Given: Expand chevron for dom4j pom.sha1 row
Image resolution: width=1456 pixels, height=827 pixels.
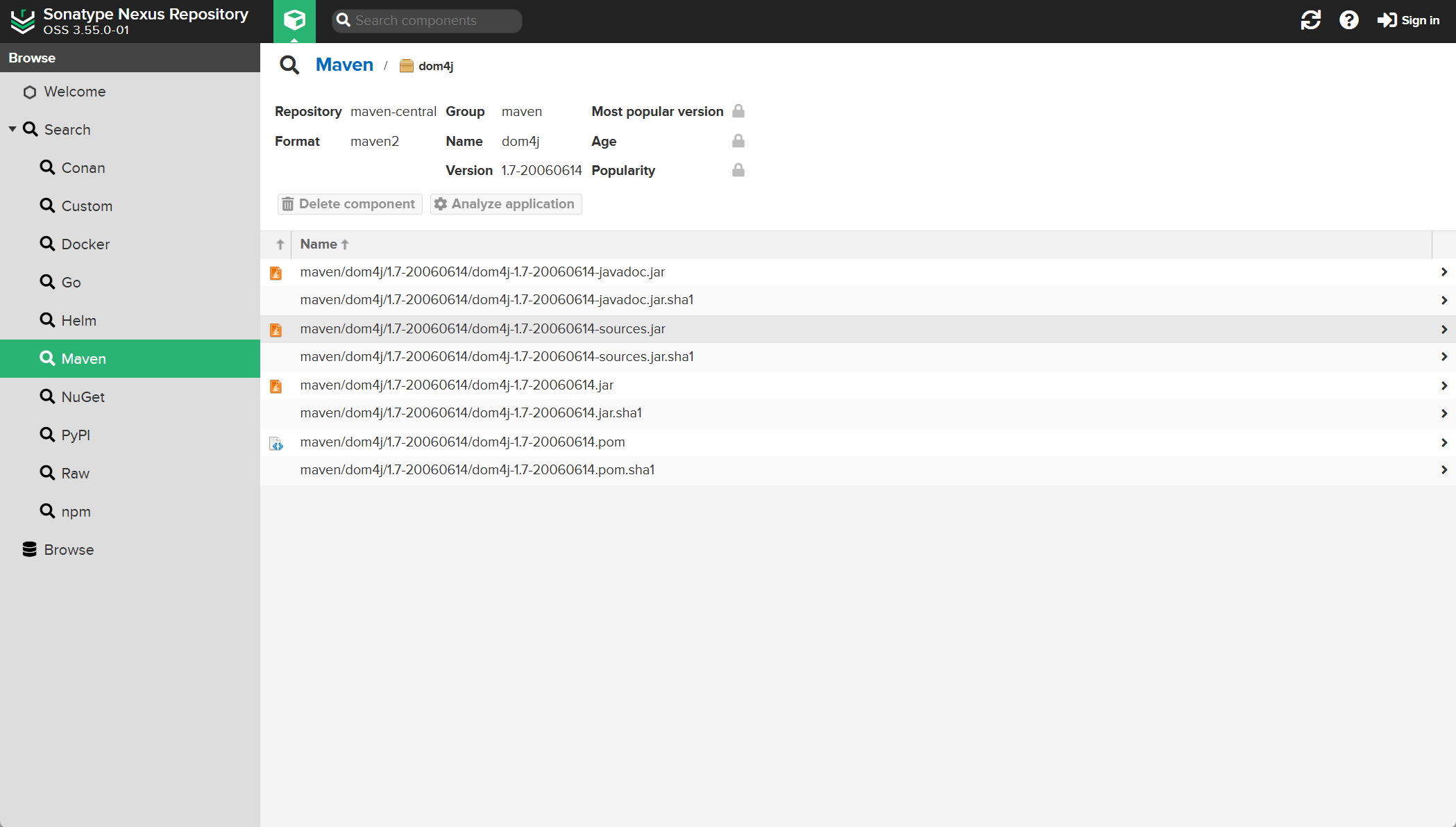Looking at the screenshot, I should pyautogui.click(x=1444, y=470).
